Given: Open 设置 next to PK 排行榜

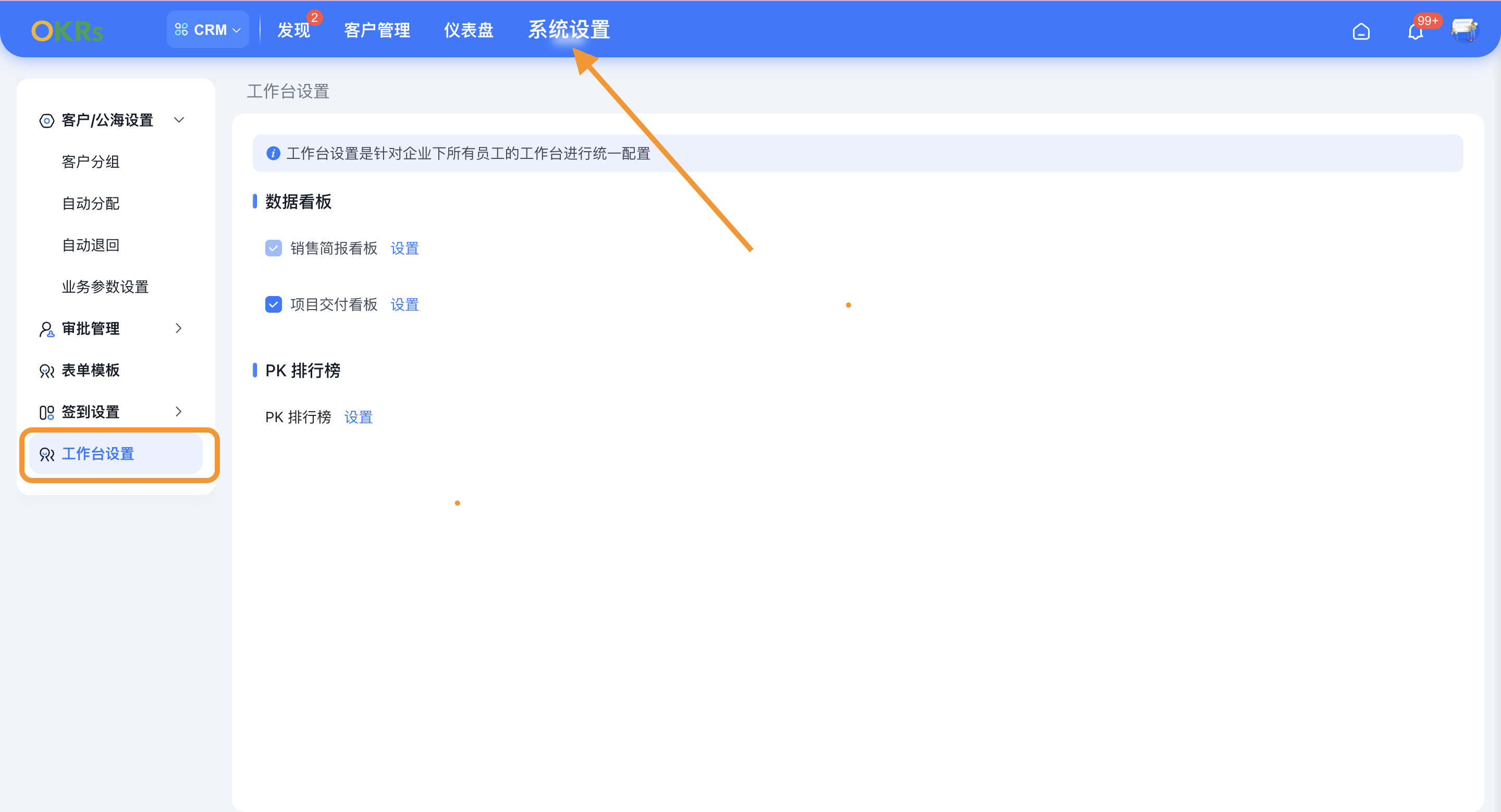Looking at the screenshot, I should [x=358, y=417].
